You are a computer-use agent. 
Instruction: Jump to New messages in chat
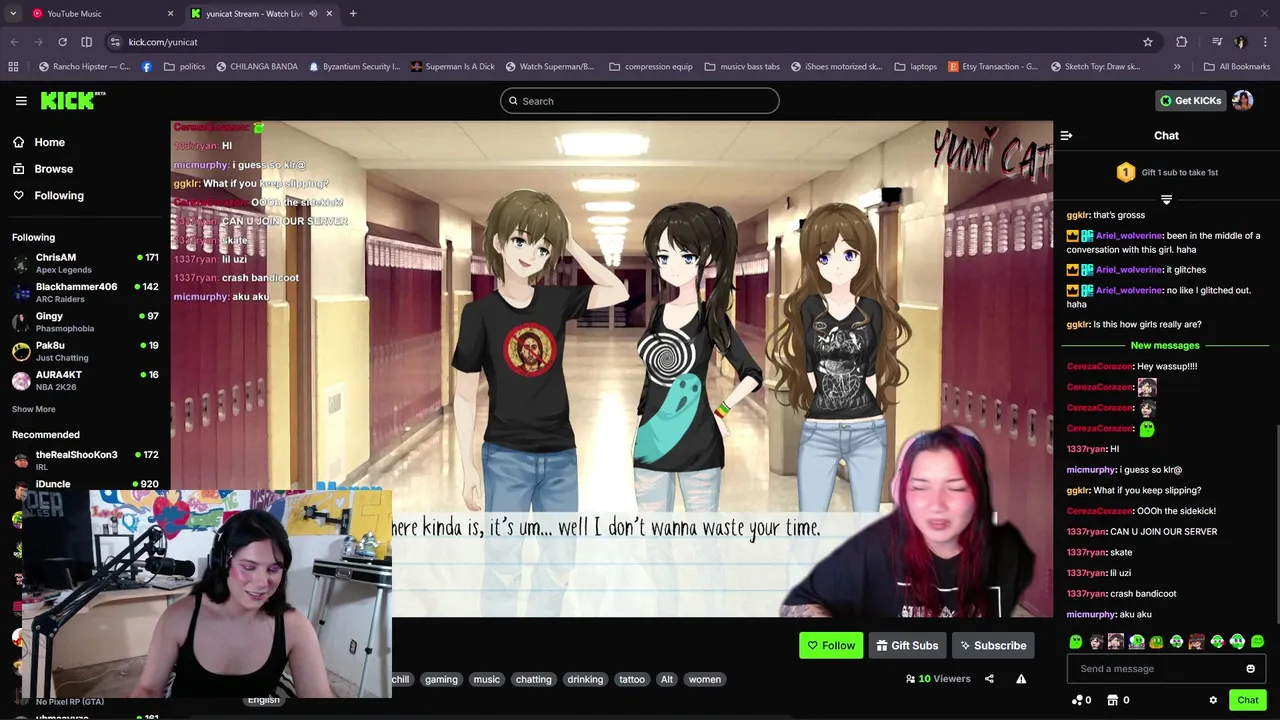pos(1165,345)
